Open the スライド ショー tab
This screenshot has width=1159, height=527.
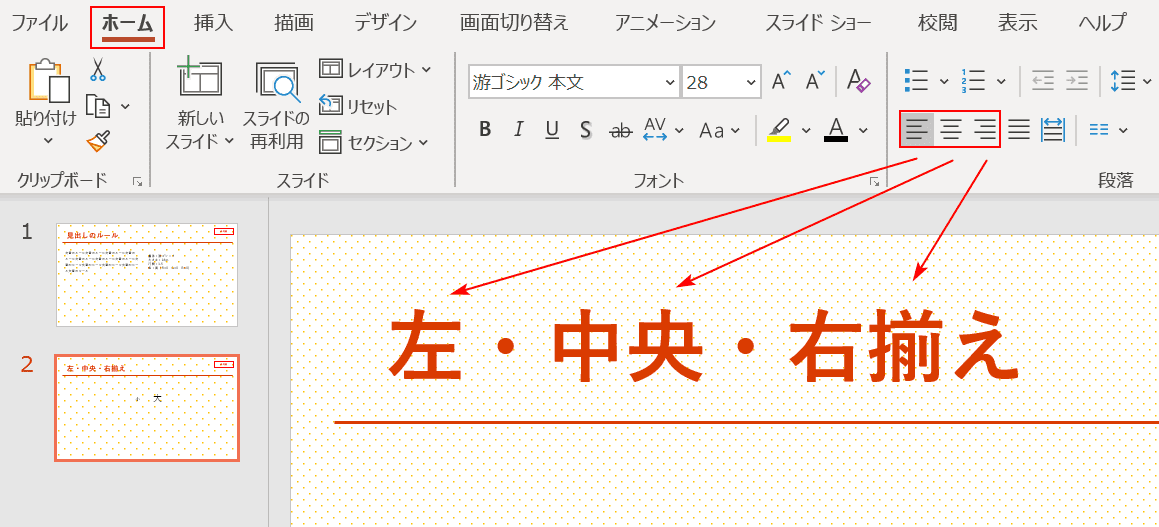(818, 23)
